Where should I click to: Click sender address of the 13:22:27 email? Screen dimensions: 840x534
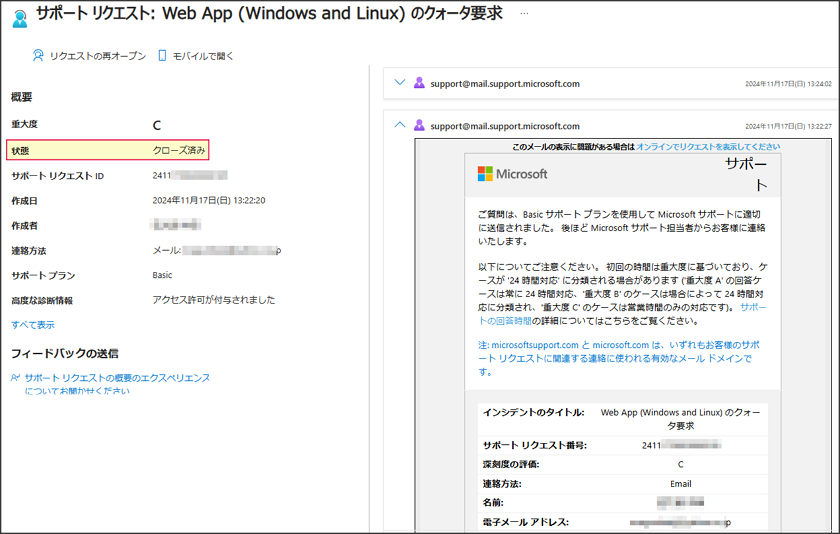[505, 126]
